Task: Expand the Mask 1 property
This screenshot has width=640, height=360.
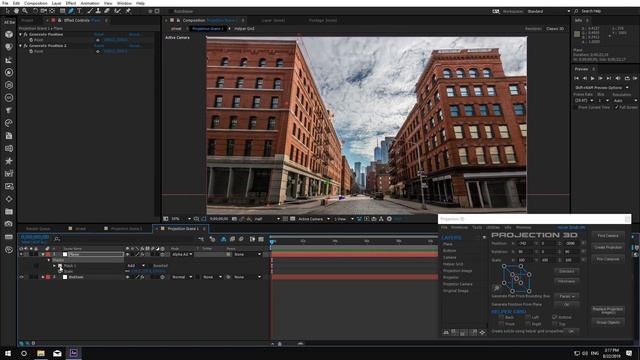Action: [54, 266]
